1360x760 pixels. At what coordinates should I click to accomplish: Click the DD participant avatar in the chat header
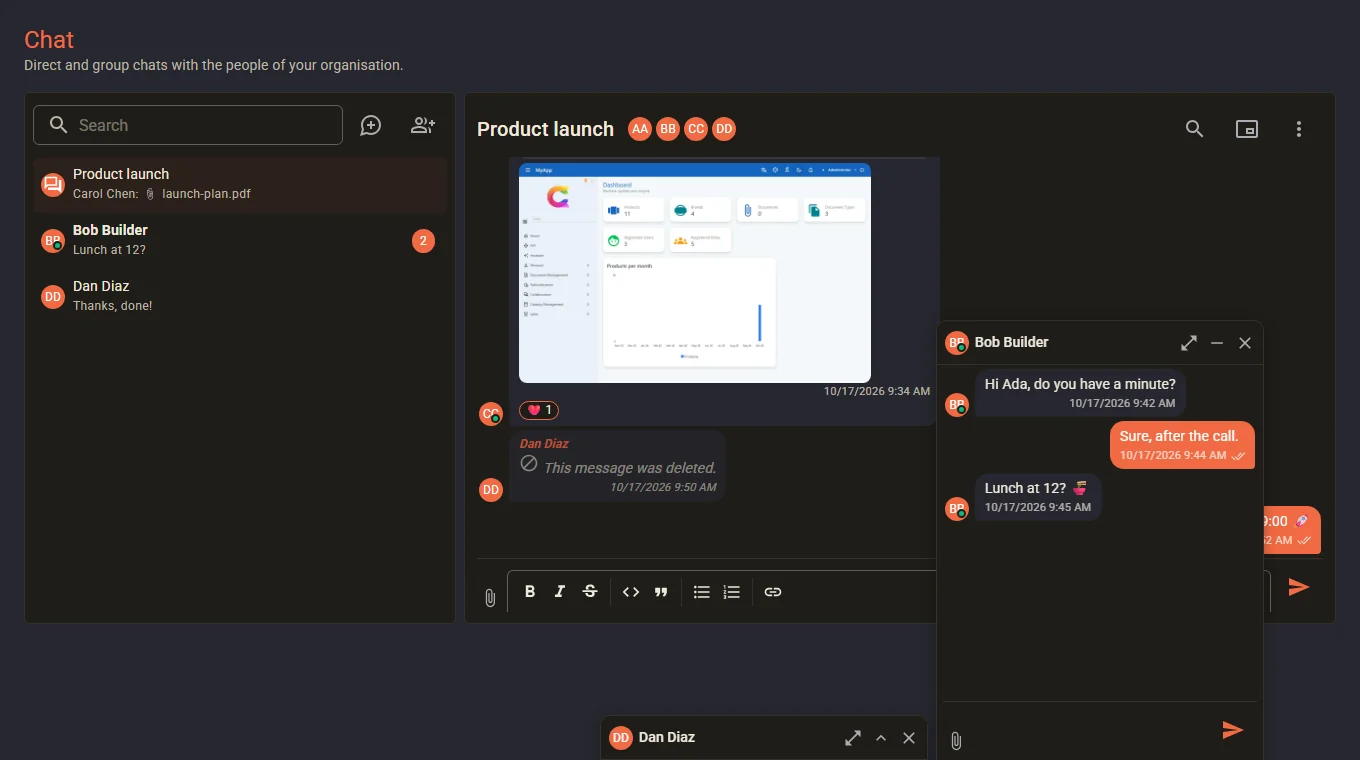(724, 129)
